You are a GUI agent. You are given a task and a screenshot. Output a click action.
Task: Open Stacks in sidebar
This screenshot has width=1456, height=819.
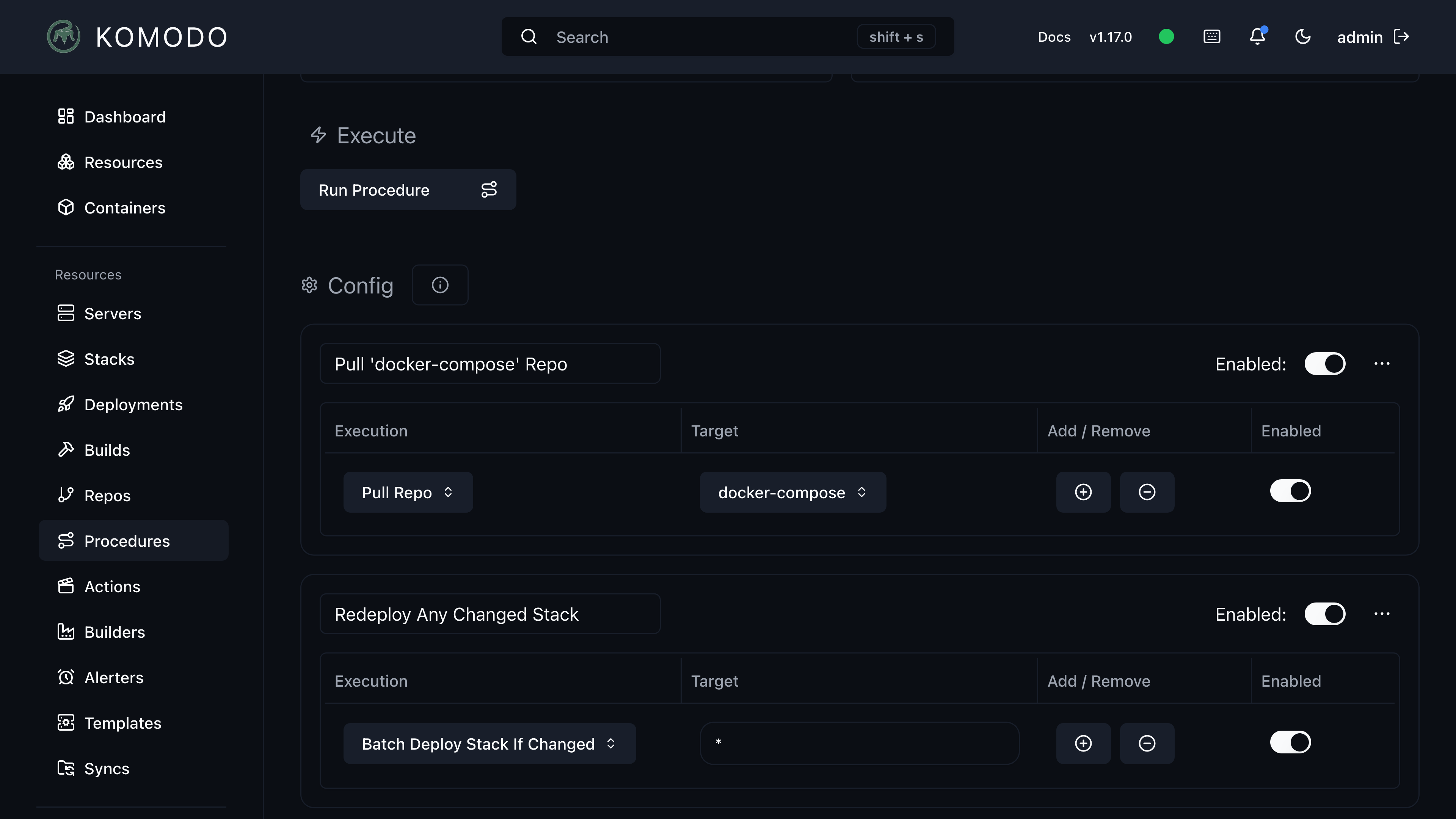coord(133,359)
